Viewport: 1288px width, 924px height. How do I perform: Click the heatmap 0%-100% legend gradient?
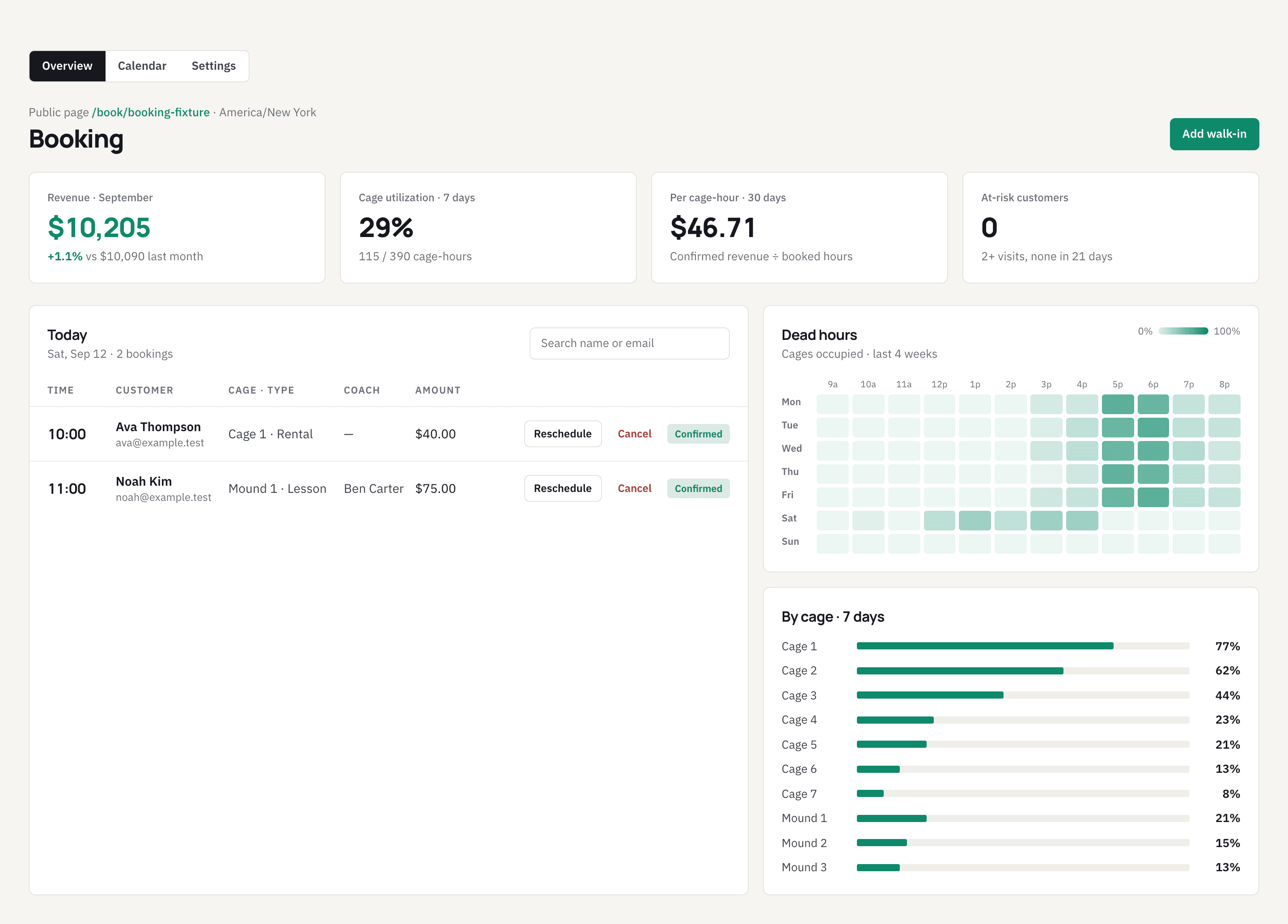[1183, 331]
